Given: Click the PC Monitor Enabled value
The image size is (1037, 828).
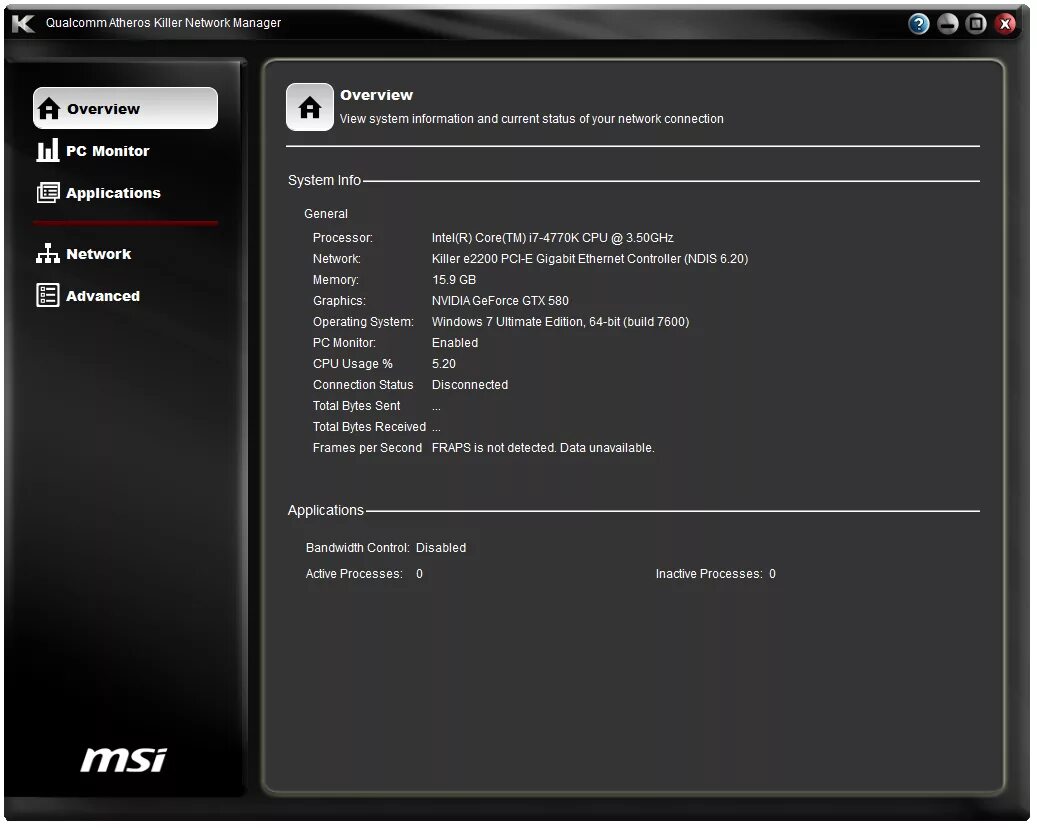Looking at the screenshot, I should point(454,343).
